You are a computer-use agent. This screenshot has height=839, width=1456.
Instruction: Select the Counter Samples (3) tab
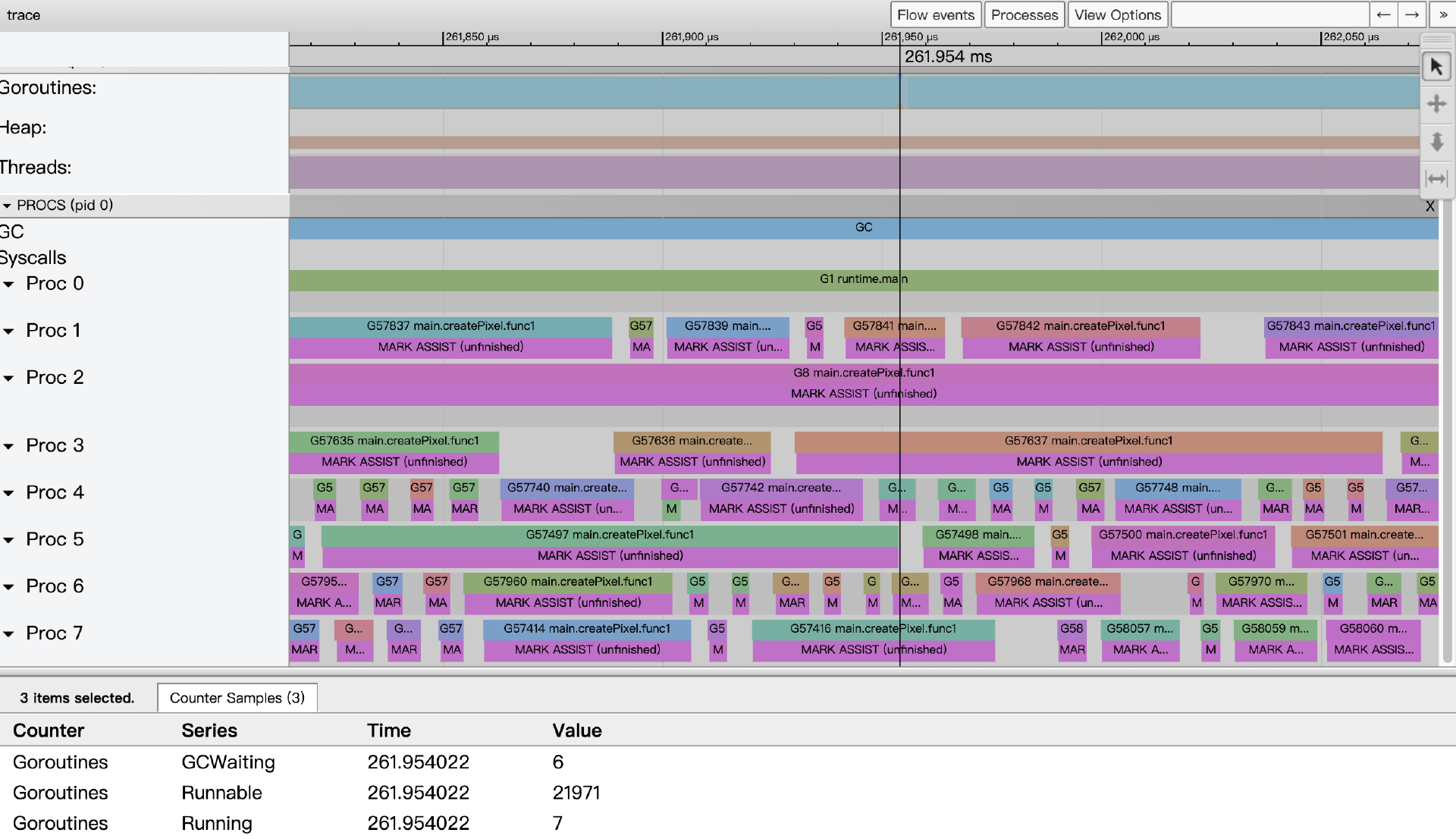pos(237,698)
